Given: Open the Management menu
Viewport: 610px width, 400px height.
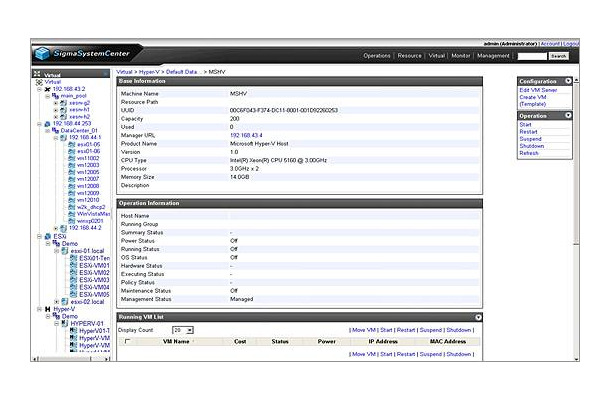Looking at the screenshot, I should tap(493, 56).
